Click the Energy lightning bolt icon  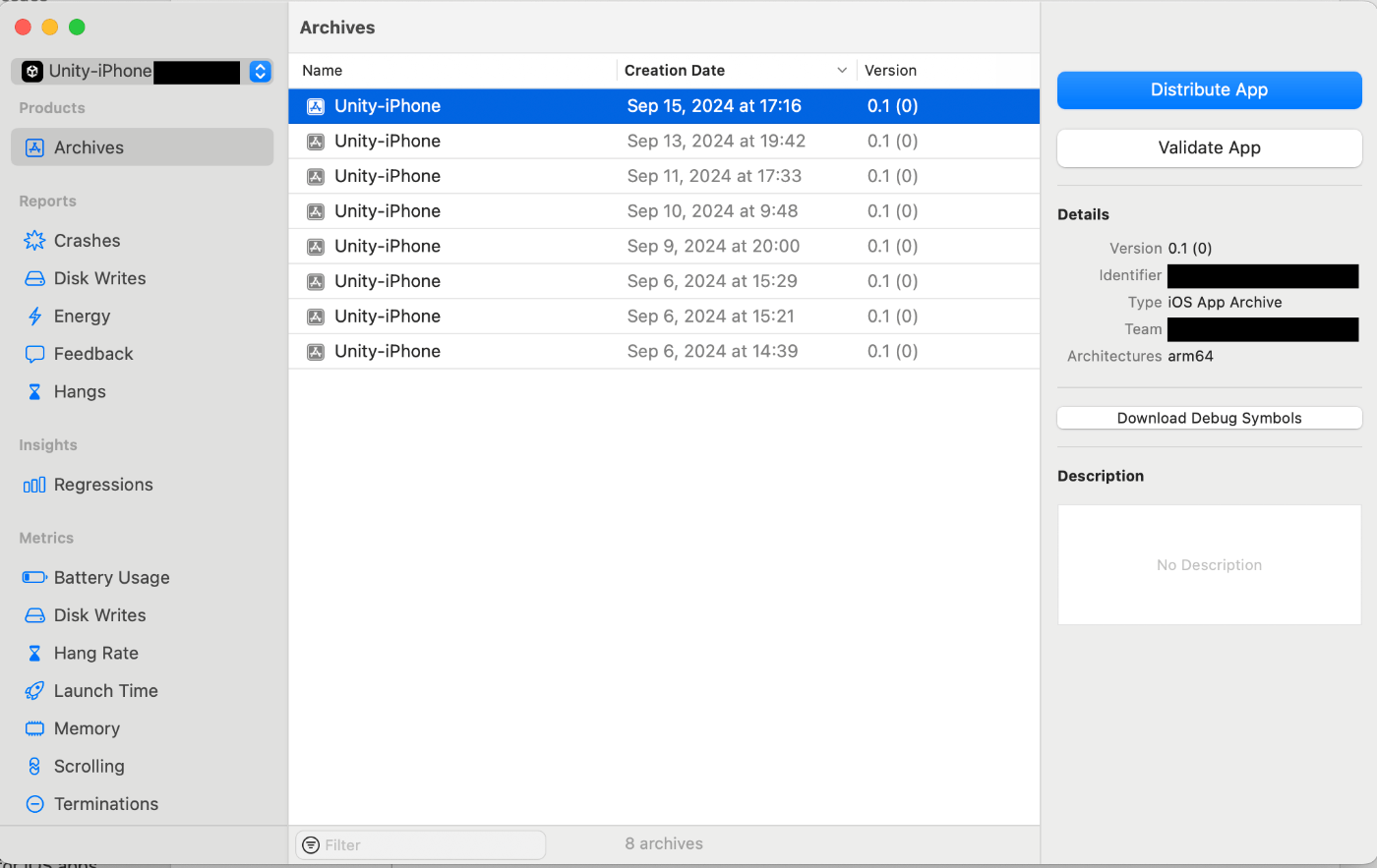pos(34,317)
